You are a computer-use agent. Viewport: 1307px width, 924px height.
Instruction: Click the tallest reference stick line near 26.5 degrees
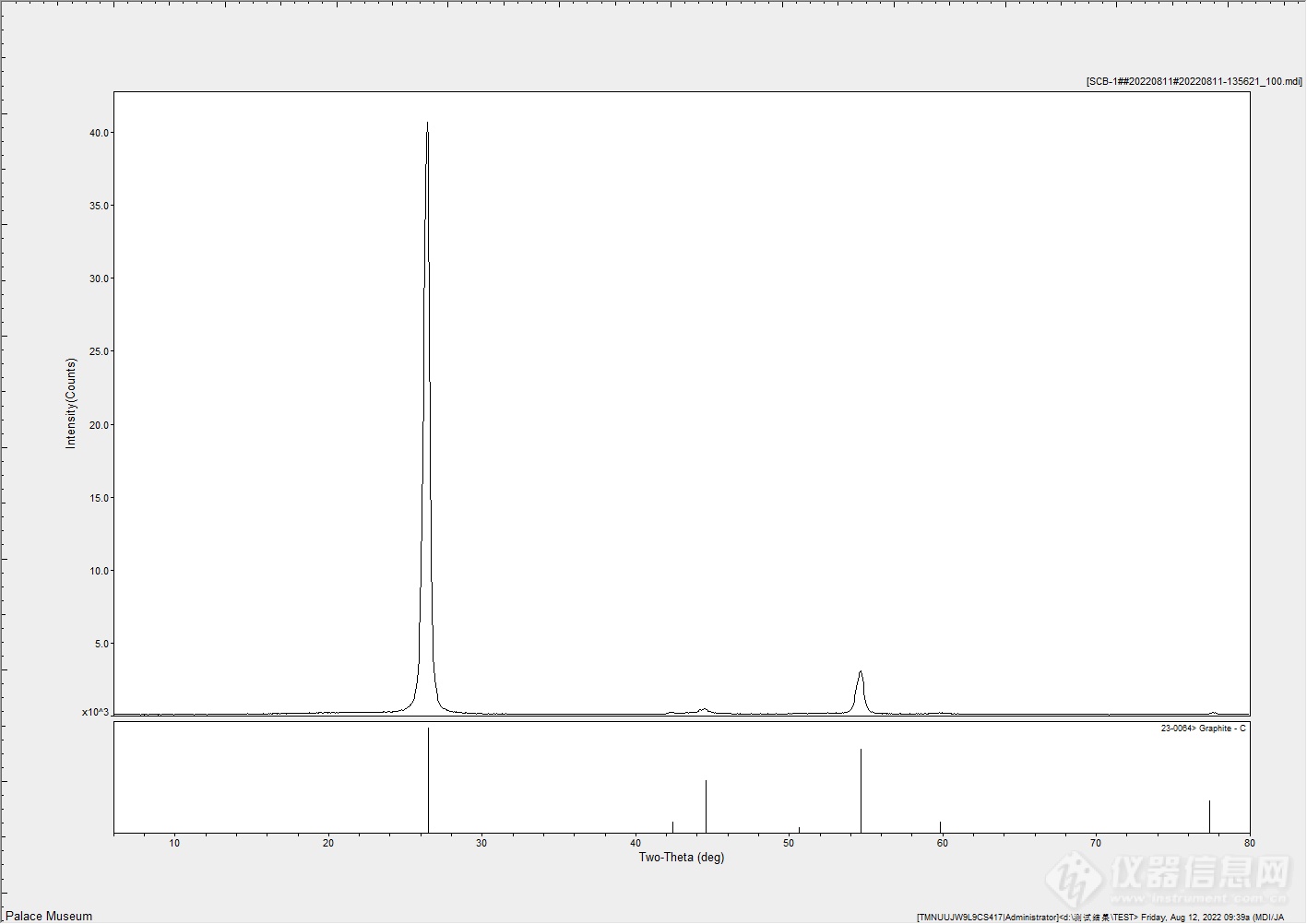coord(428,780)
